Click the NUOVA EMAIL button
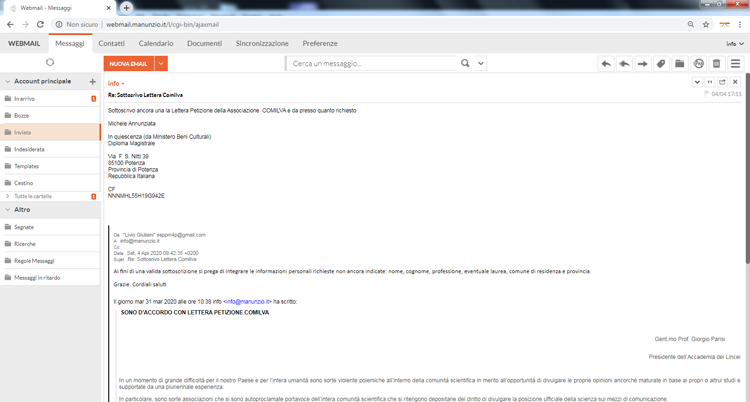Image resolution: width=750 pixels, height=402 pixels. pos(129,64)
